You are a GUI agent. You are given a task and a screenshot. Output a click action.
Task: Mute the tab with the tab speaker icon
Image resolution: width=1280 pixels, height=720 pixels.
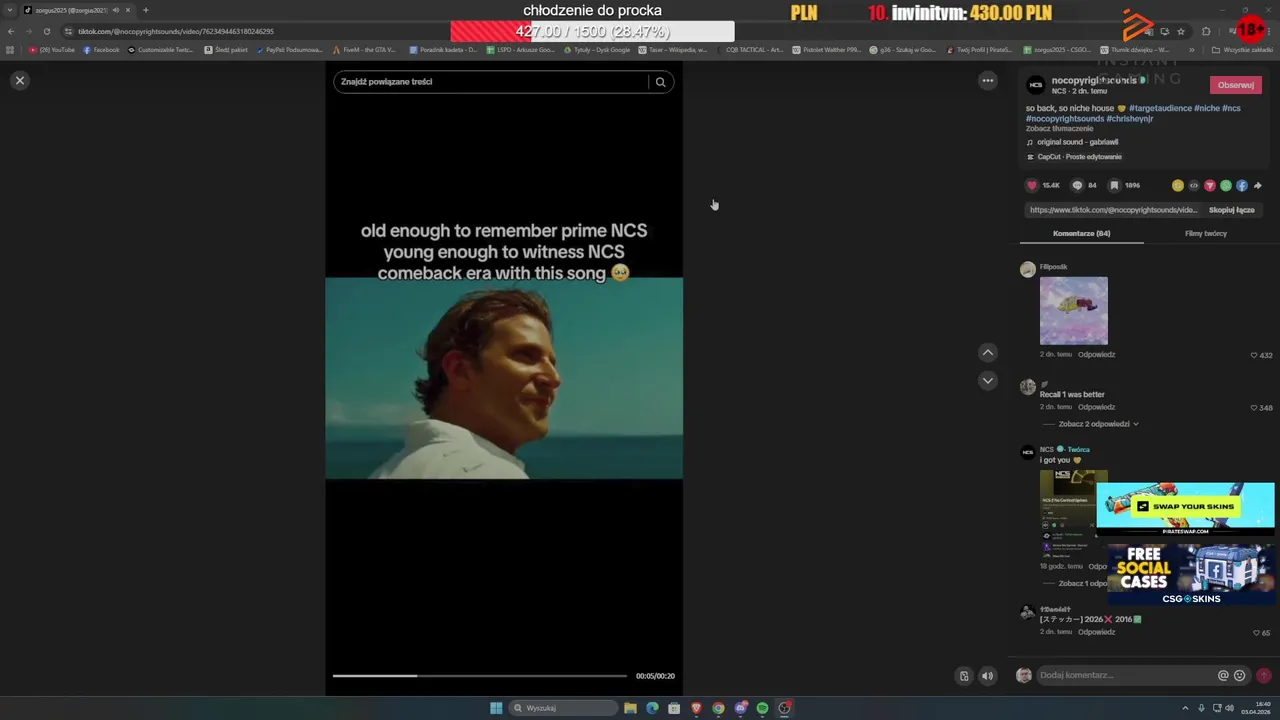(x=116, y=10)
